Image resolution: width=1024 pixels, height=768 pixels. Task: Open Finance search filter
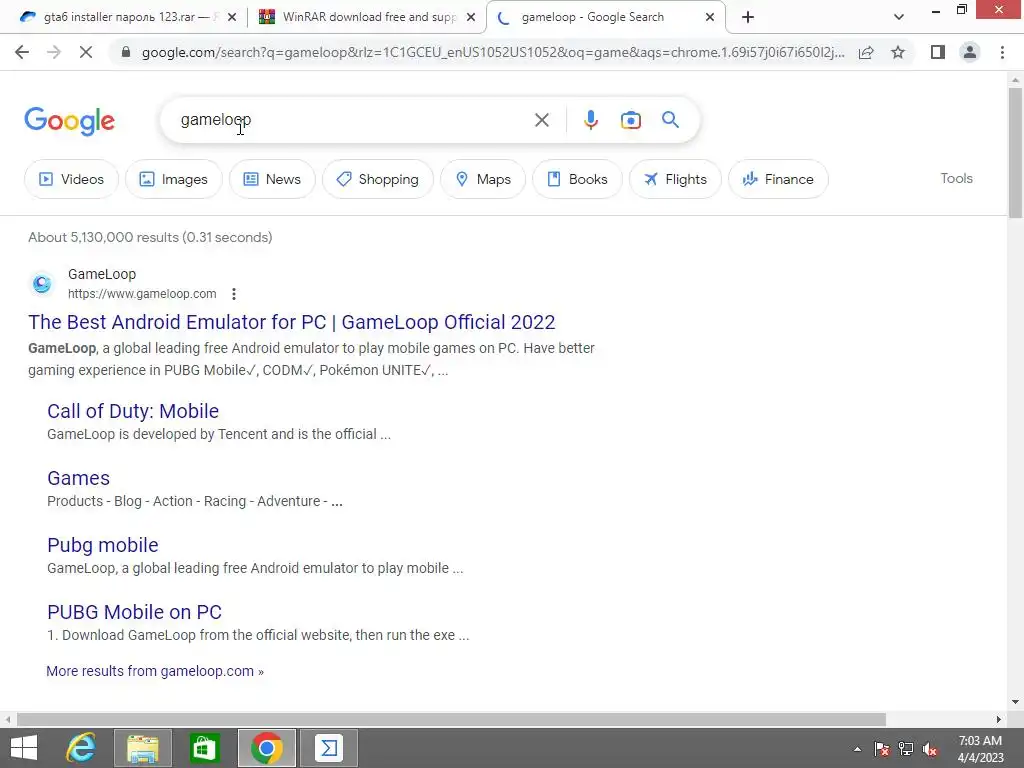click(x=778, y=179)
